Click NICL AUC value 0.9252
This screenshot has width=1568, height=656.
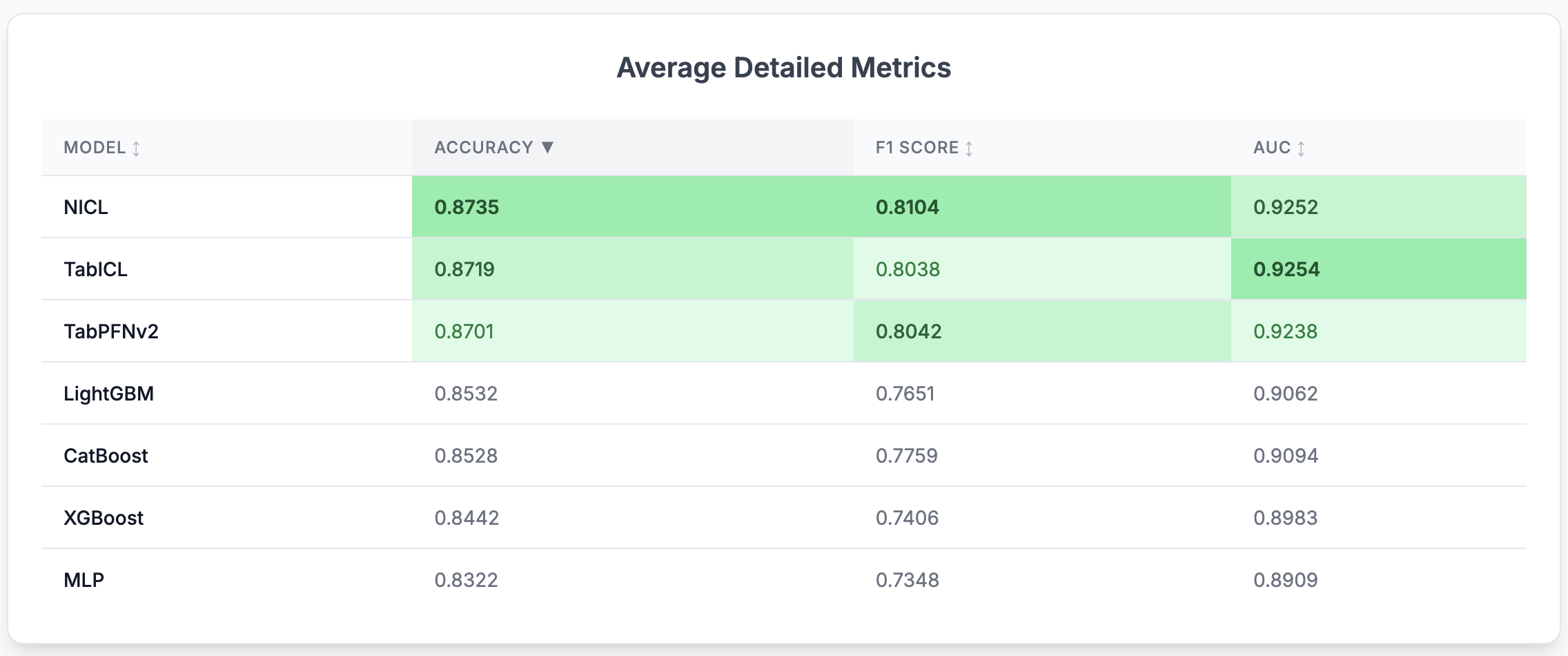pyautogui.click(x=1286, y=207)
